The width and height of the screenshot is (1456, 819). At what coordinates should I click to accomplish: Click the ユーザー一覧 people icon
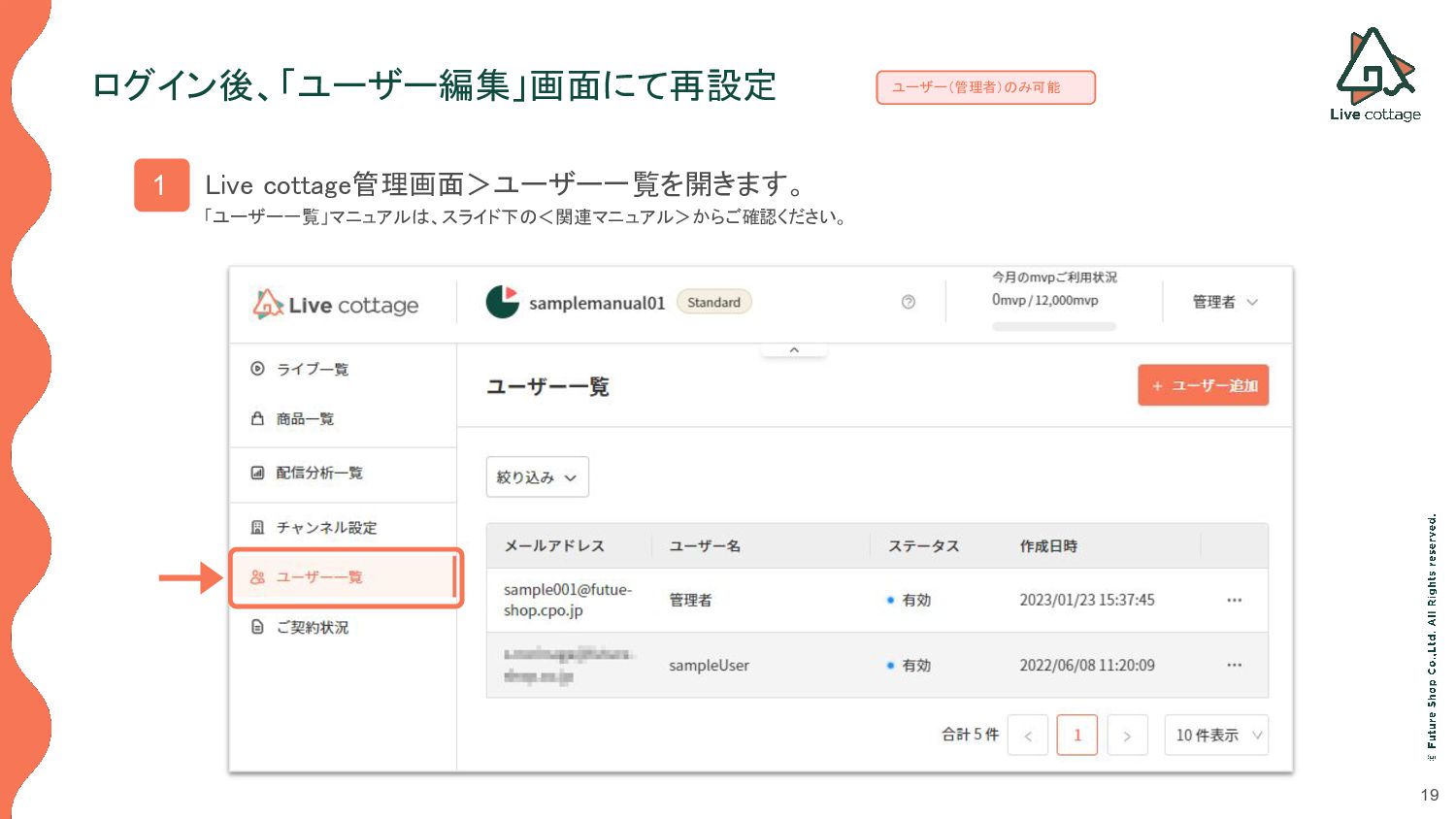pos(257,577)
